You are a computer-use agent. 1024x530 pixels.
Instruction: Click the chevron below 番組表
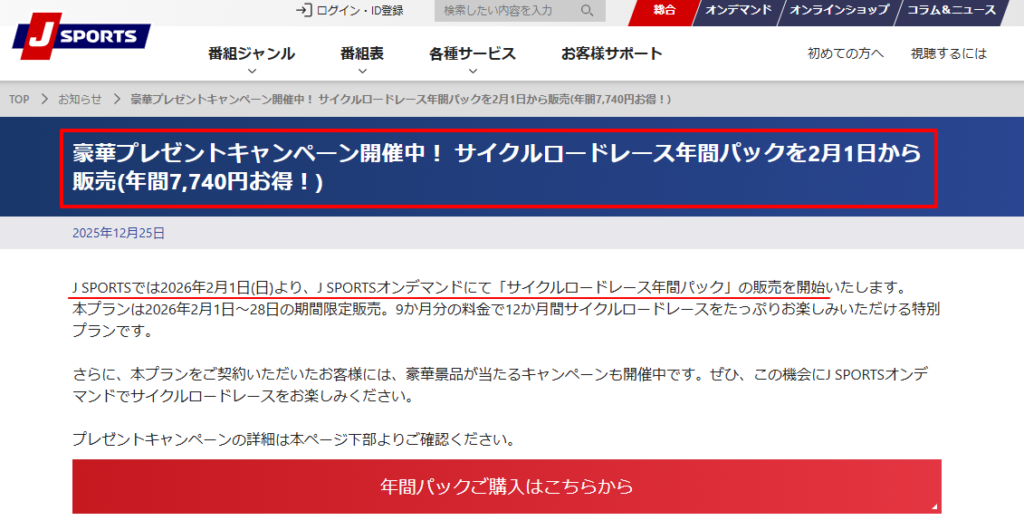point(362,70)
